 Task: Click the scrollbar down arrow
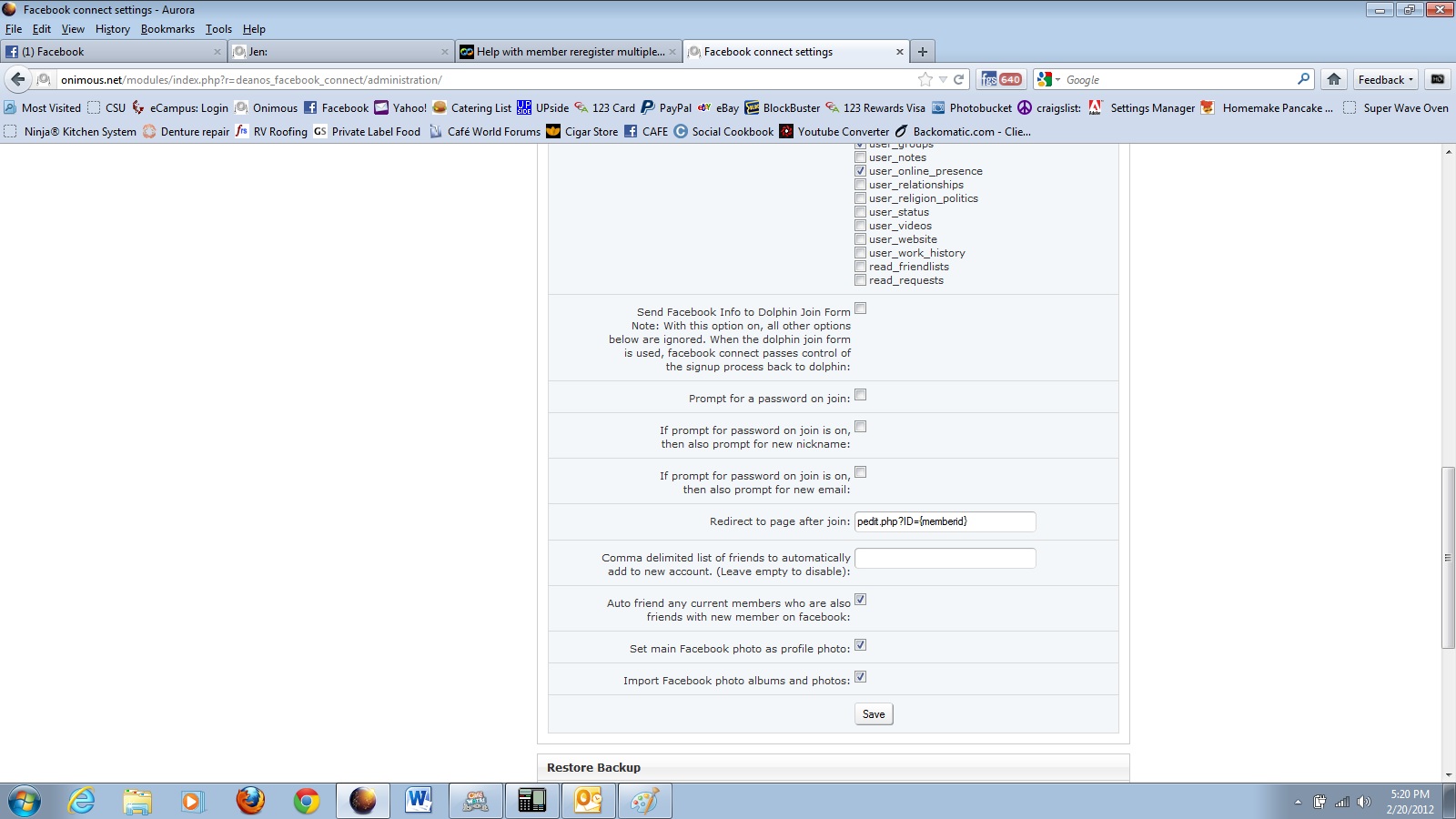pyautogui.click(x=1448, y=774)
